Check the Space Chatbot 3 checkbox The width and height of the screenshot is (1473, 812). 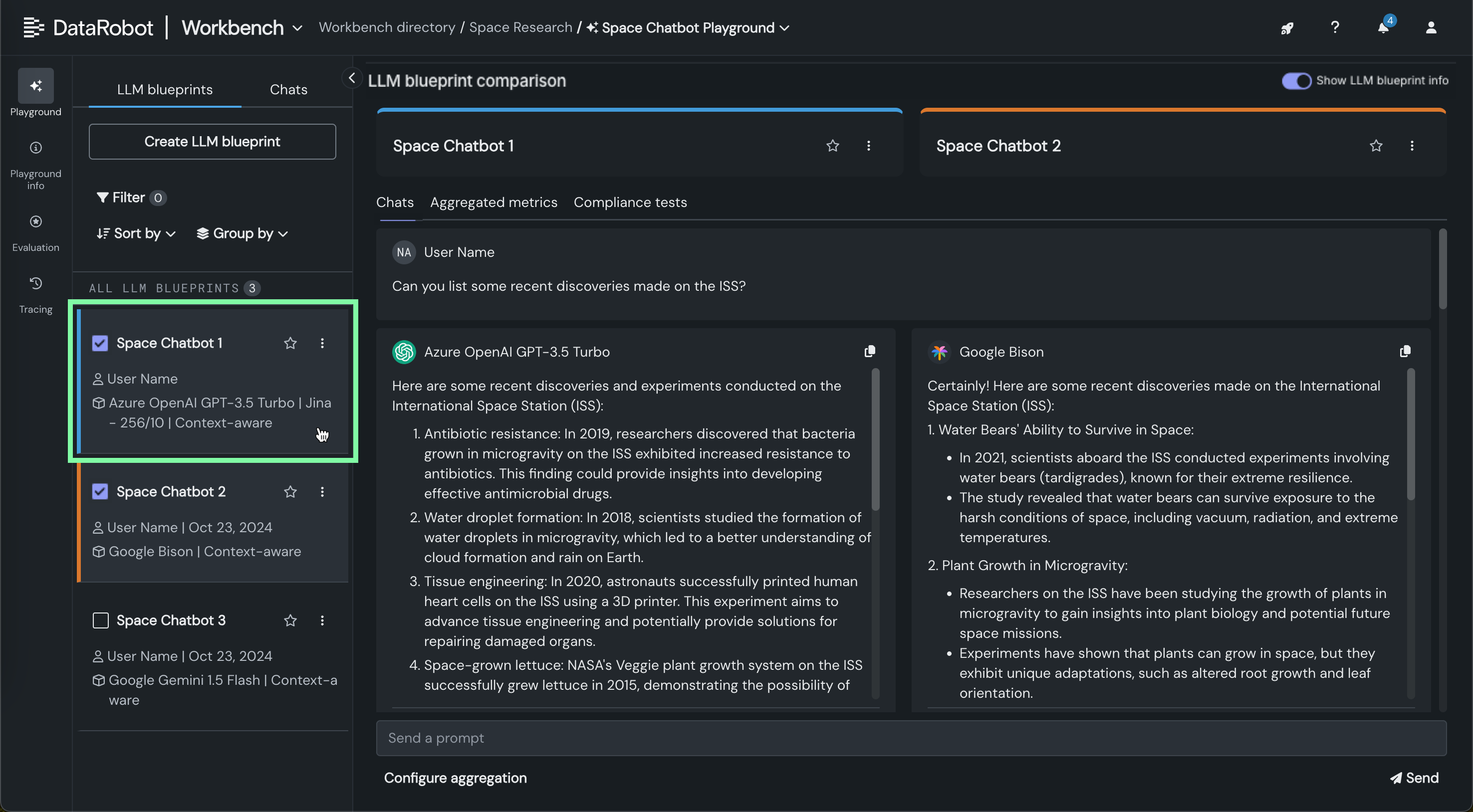point(100,620)
